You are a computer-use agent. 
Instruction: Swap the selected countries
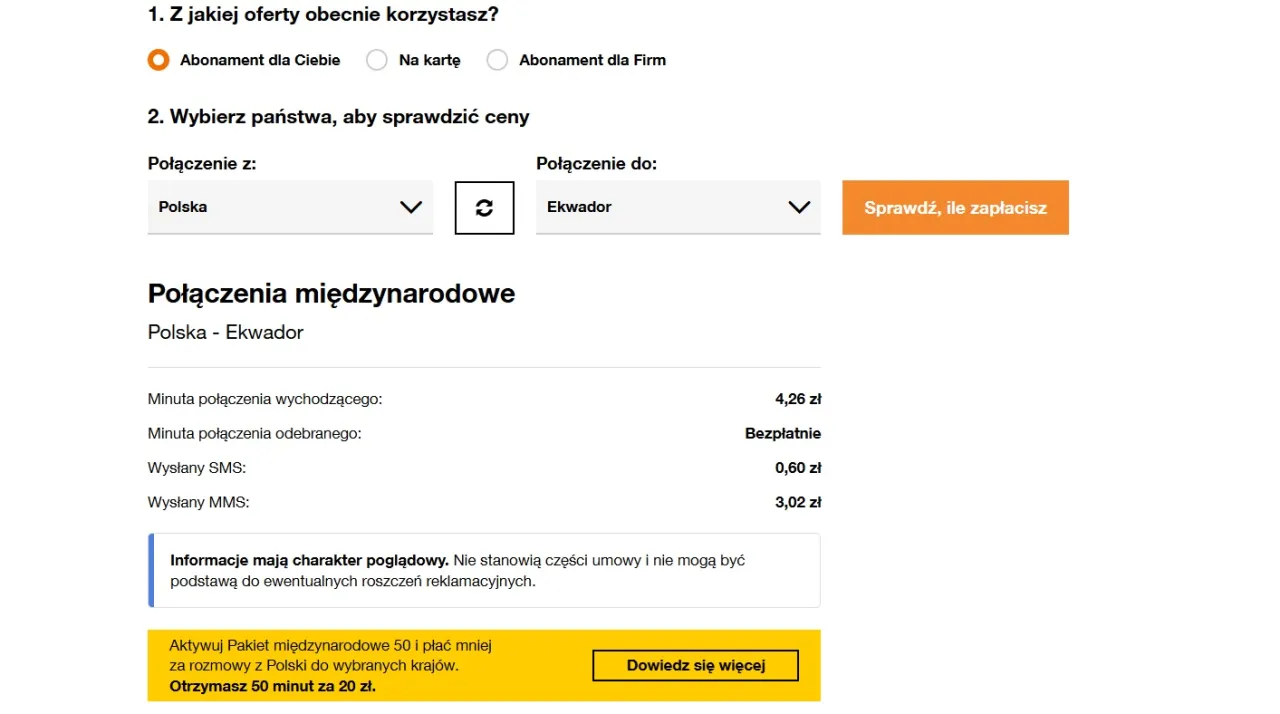pyautogui.click(x=484, y=207)
